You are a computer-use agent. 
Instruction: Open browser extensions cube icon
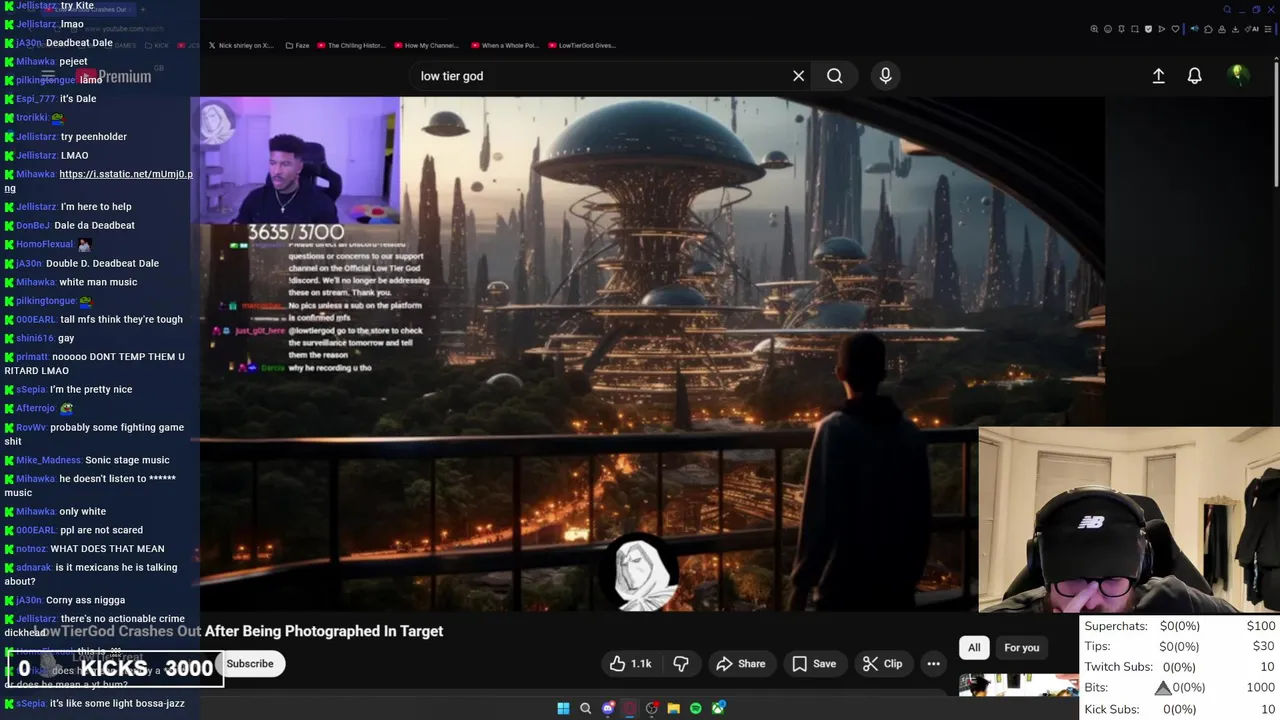click(1208, 29)
